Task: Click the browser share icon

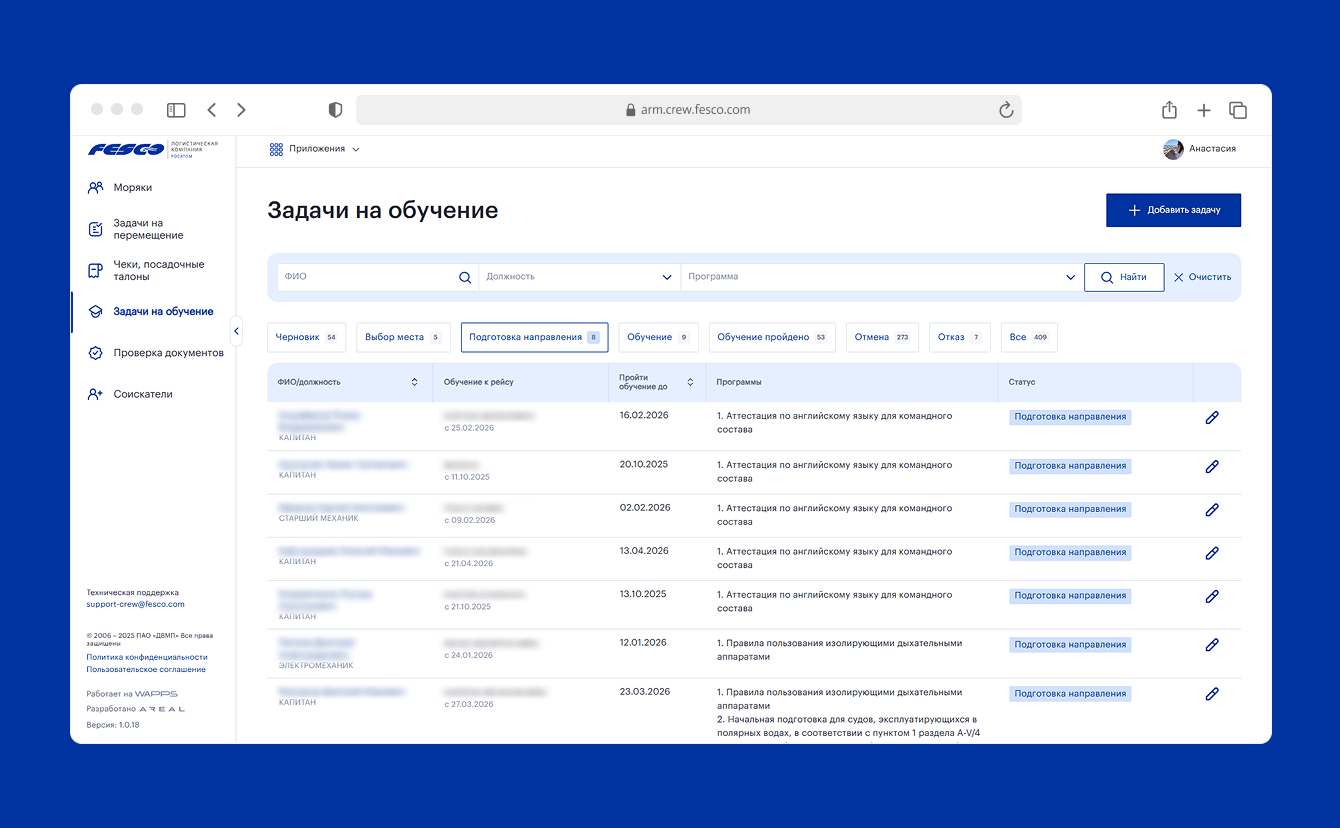Action: tap(1169, 110)
